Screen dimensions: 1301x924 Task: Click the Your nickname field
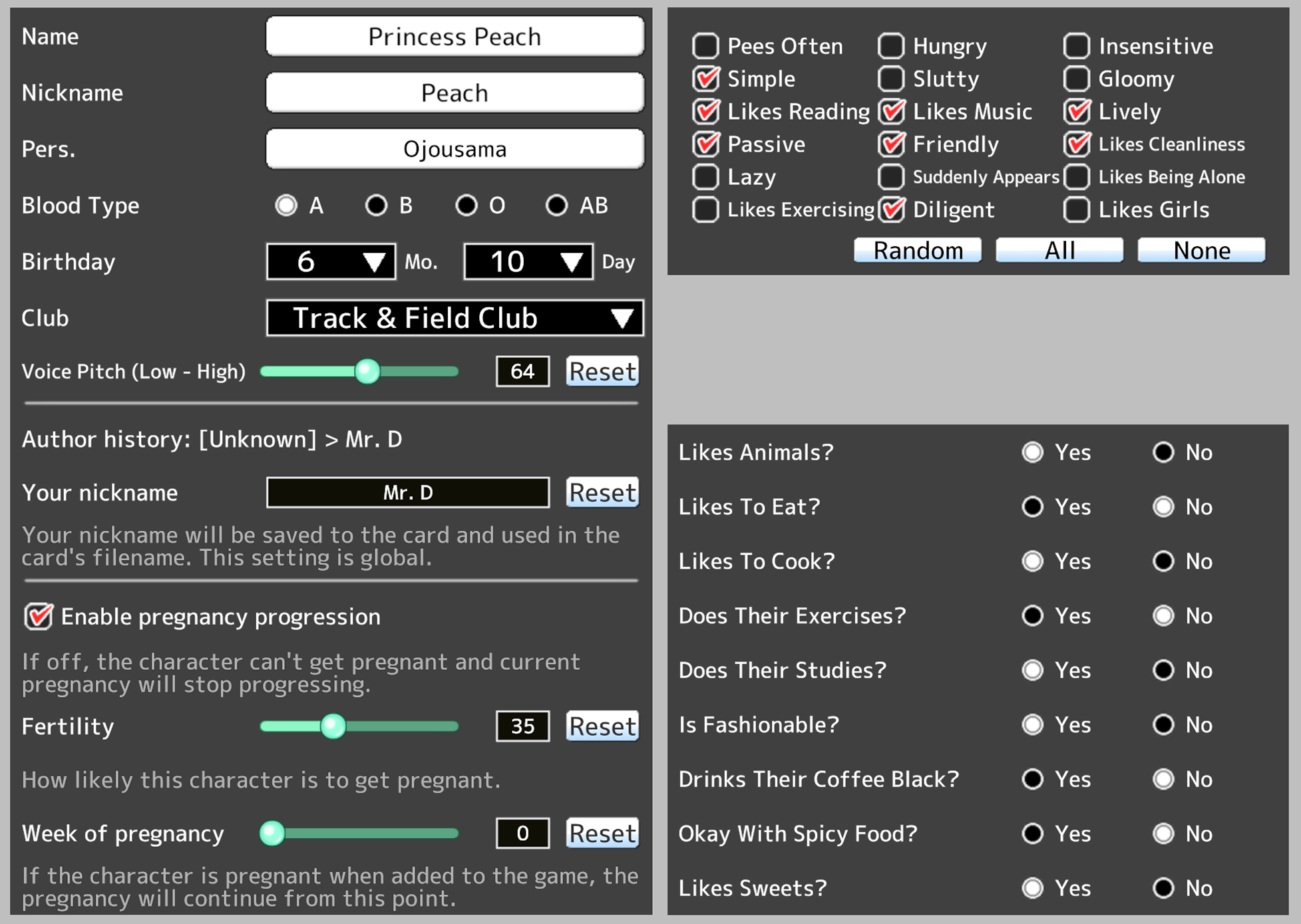[x=408, y=492]
